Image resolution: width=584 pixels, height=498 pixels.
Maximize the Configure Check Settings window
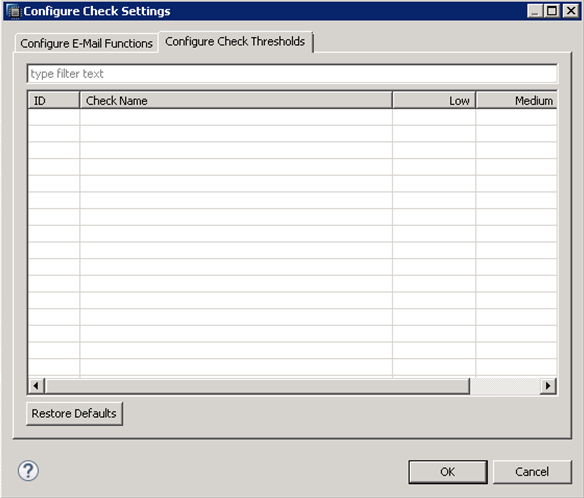[x=552, y=11]
